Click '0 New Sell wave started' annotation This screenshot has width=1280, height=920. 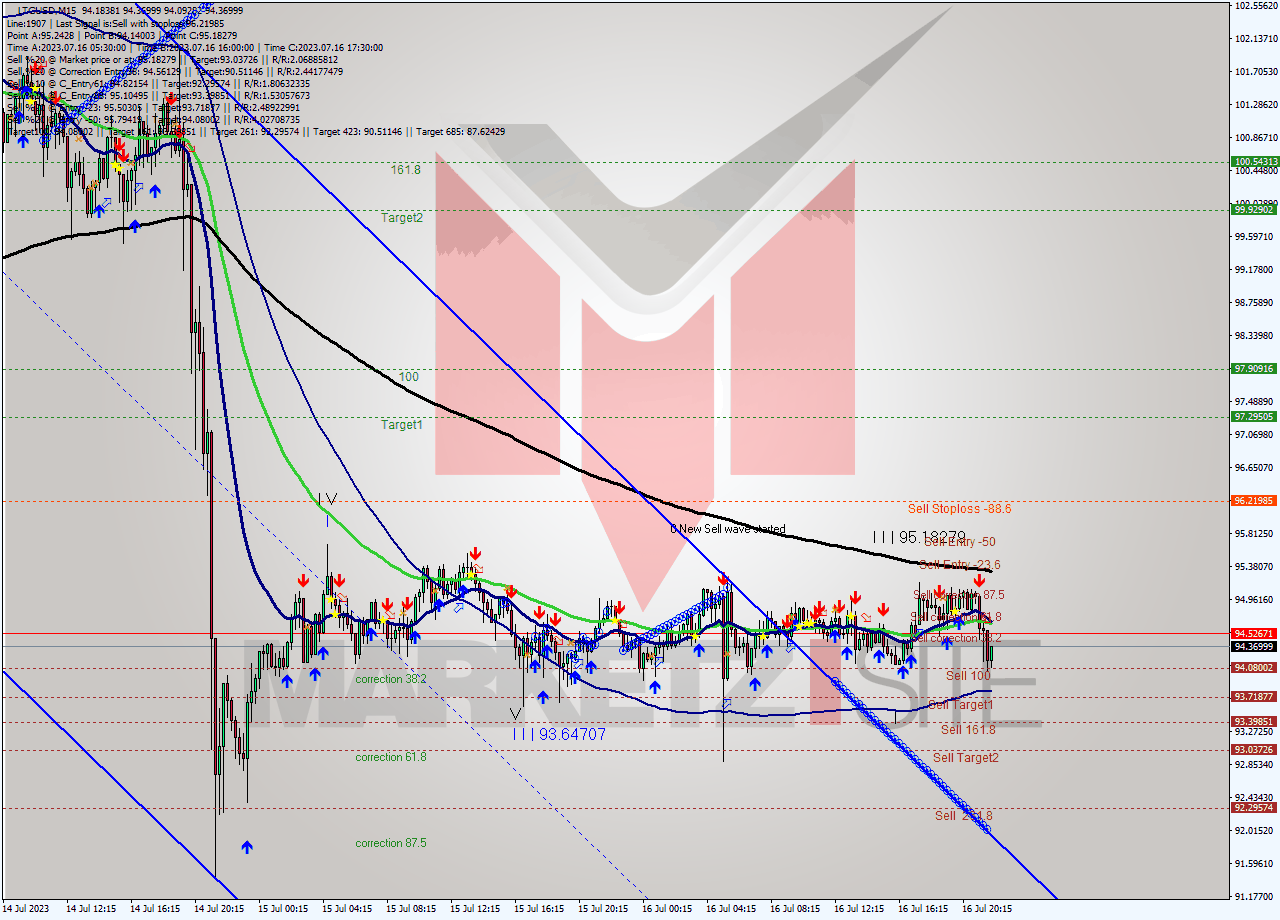pos(728,529)
